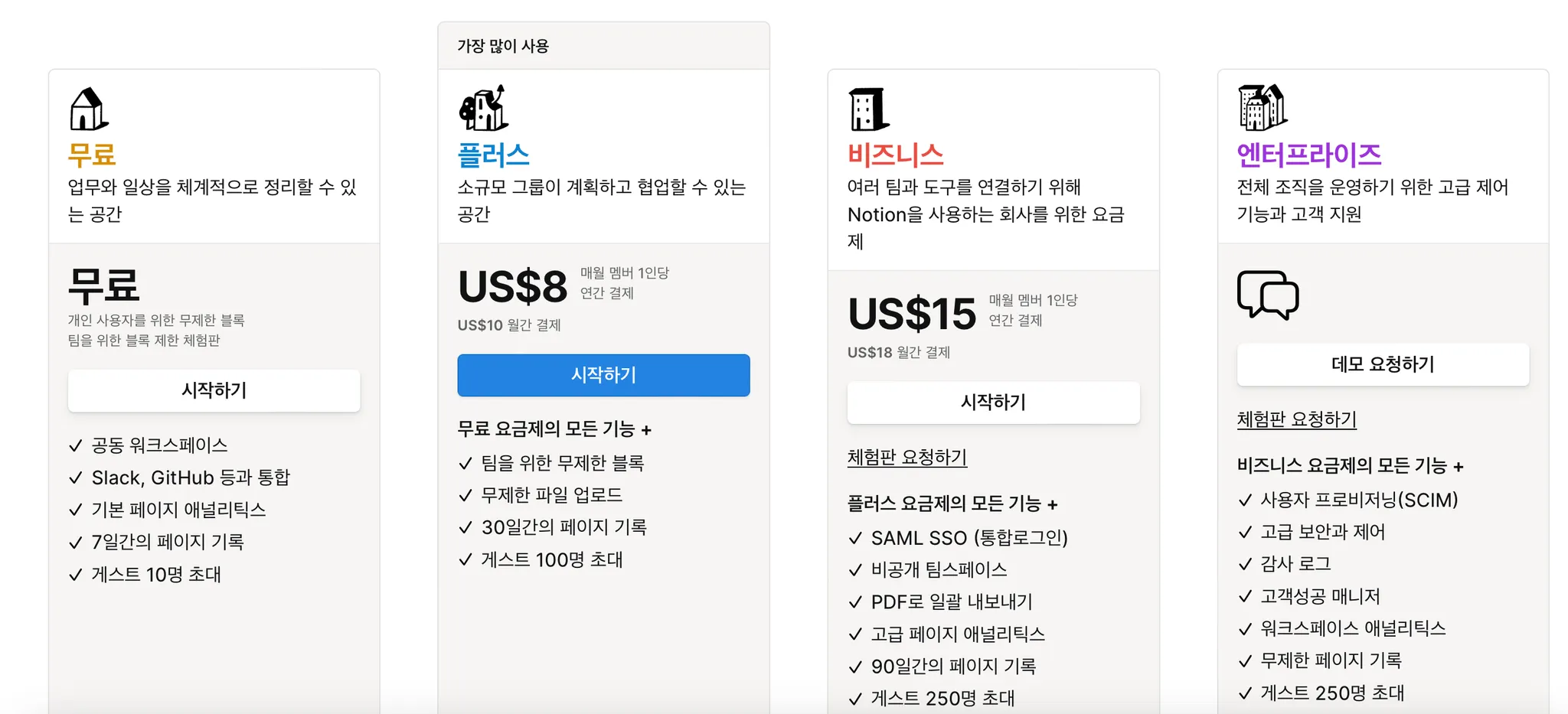Click the orange 무료 plan title
The image size is (1568, 714).
pos(92,155)
